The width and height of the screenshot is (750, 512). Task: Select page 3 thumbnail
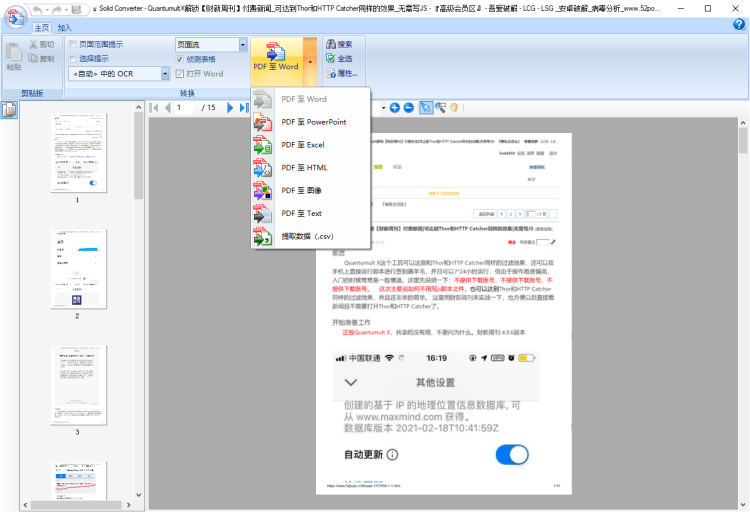pyautogui.click(x=79, y=386)
